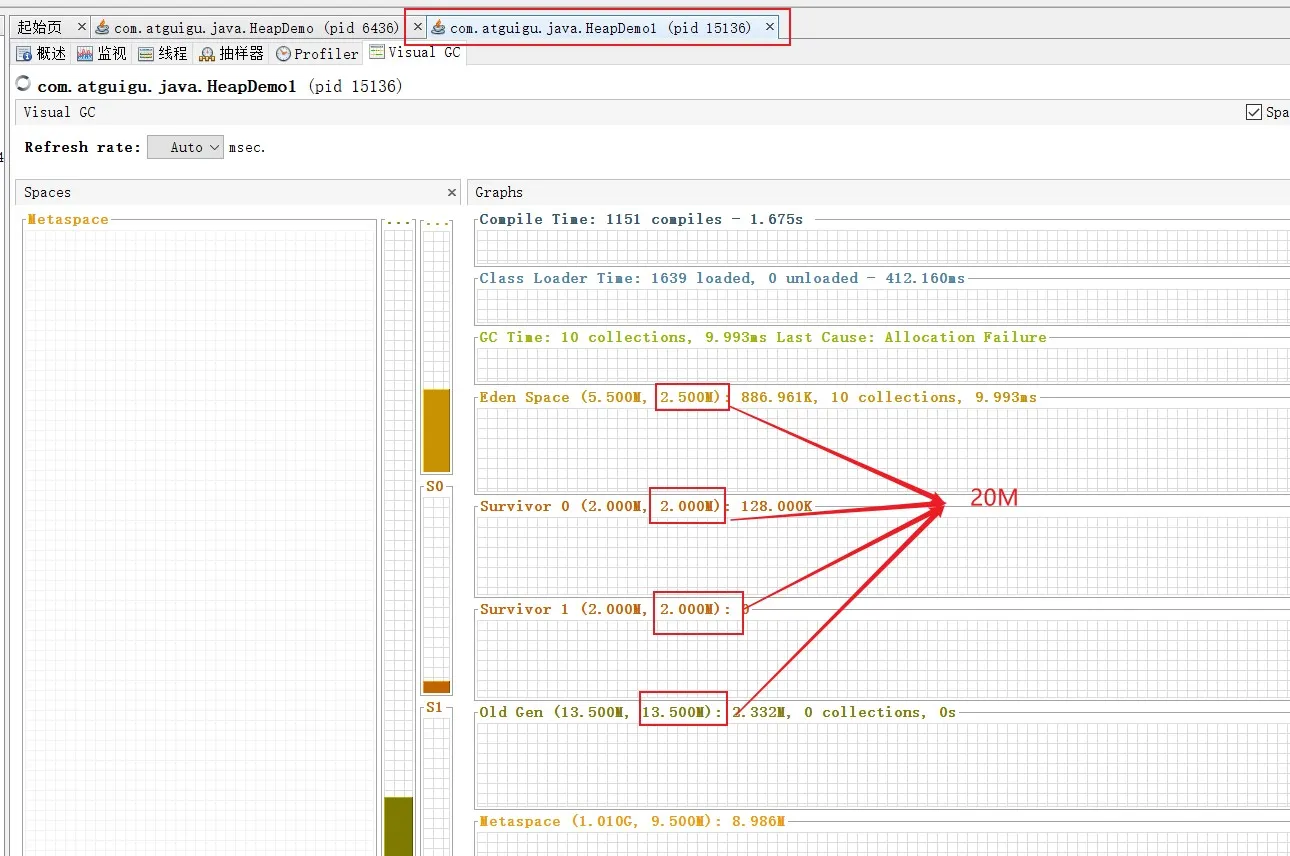Click the Old Gen olive fill bar
This screenshot has height=856, width=1290.
[398, 826]
